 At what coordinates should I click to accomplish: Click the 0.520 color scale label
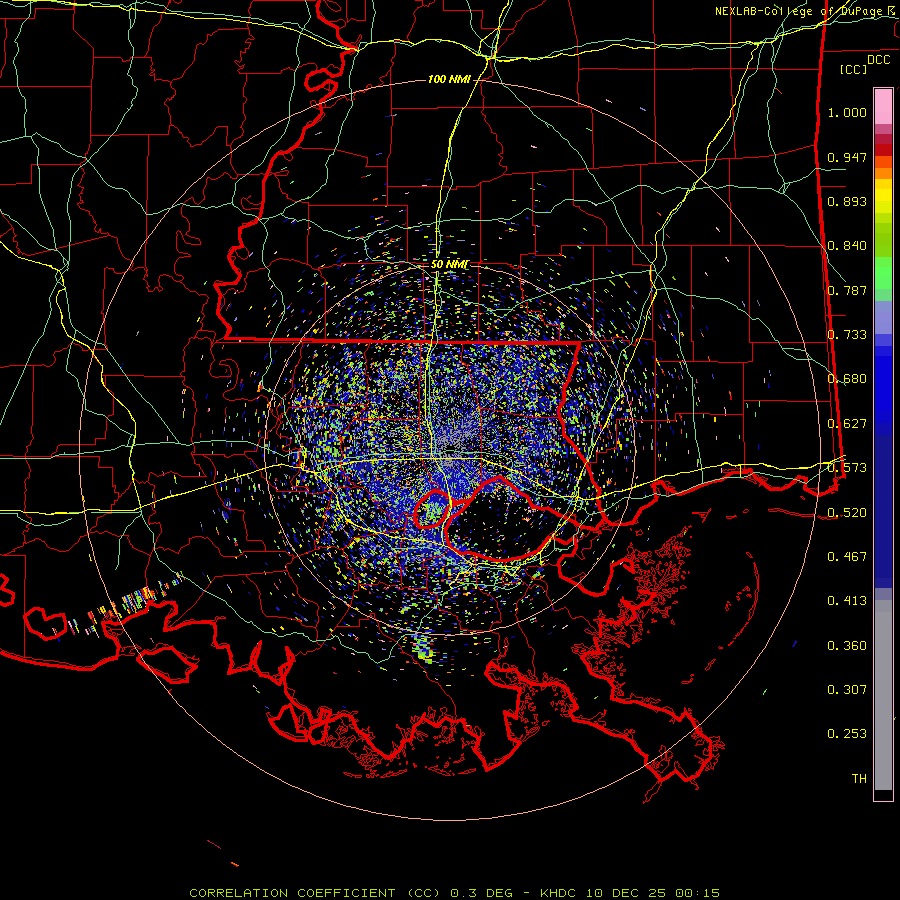(847, 513)
